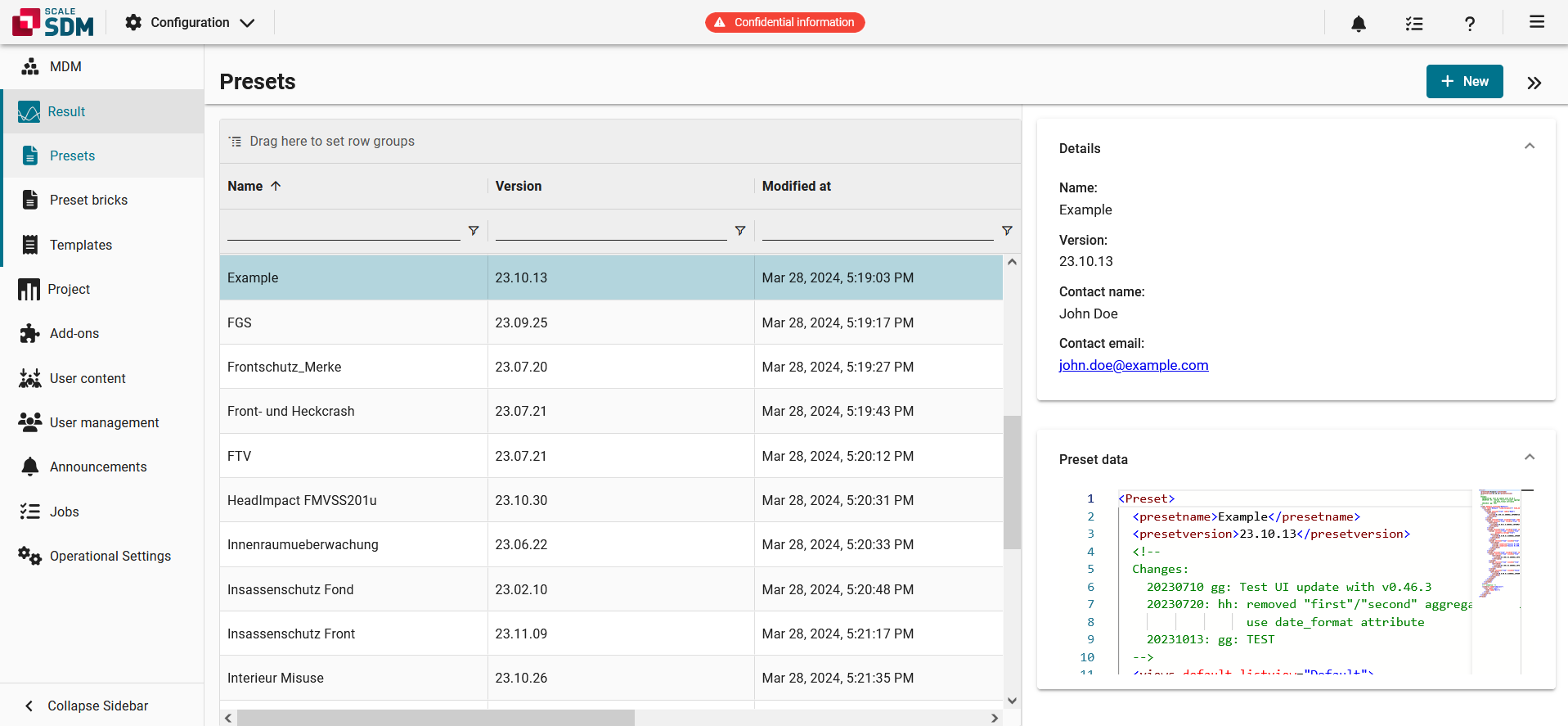Click the row groups list icon
Screen dimensions: 1568x726
coord(236,142)
